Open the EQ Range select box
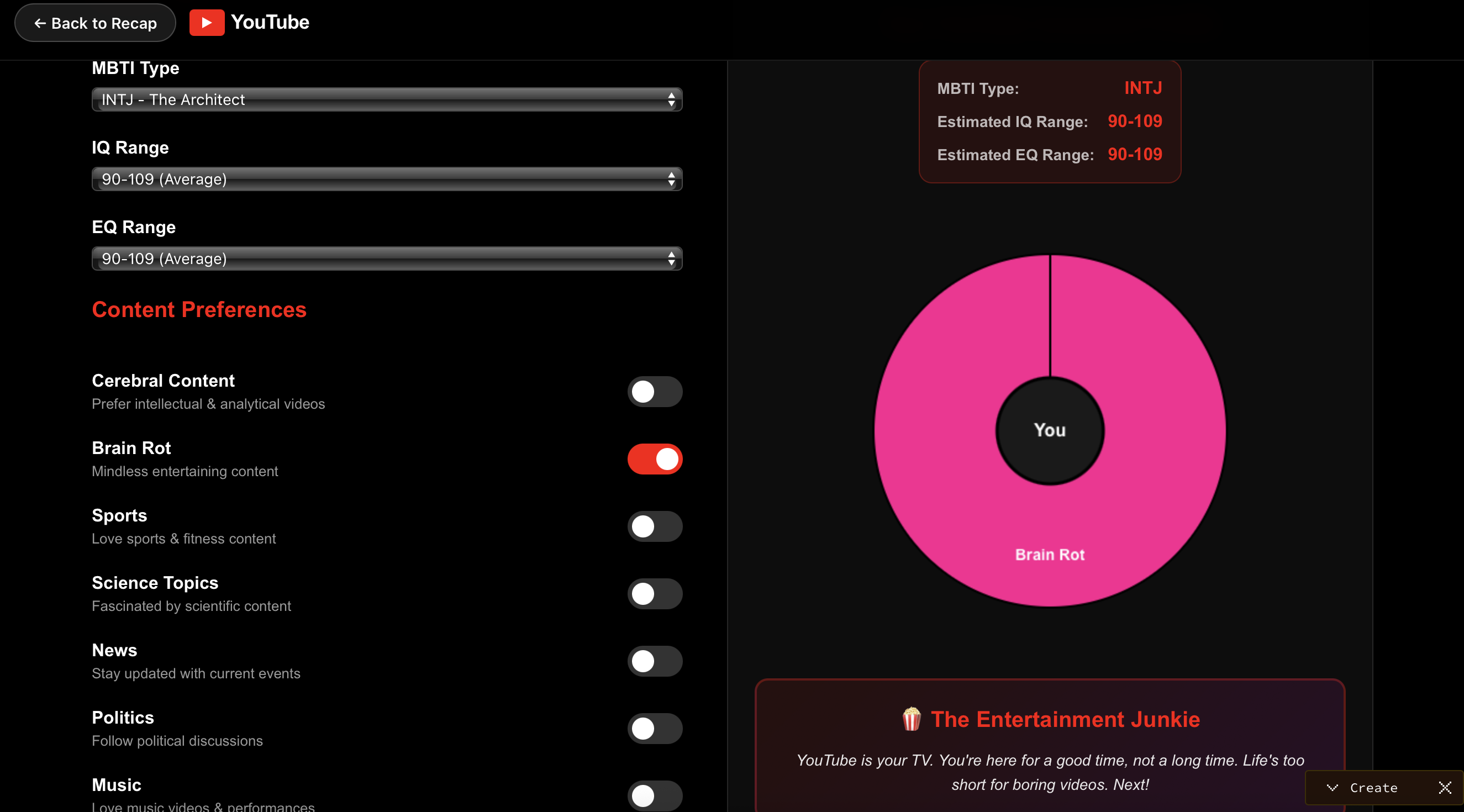 point(387,259)
